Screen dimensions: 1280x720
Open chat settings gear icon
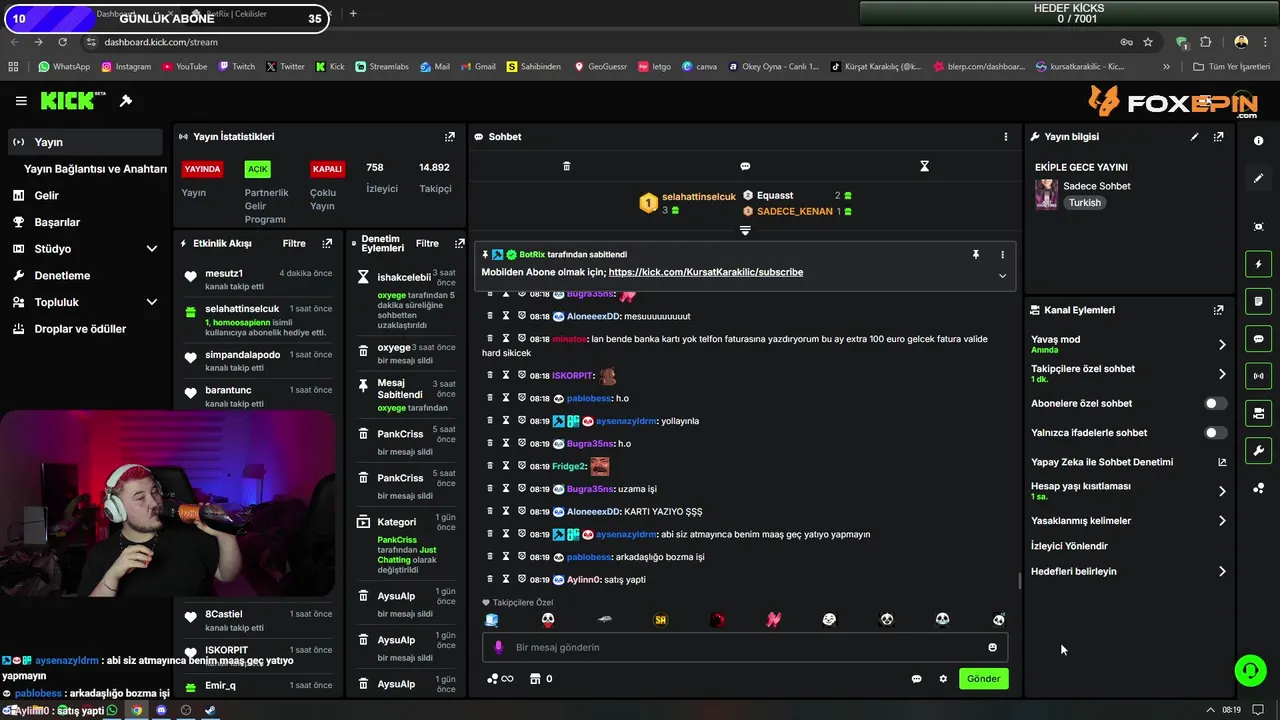tap(942, 679)
